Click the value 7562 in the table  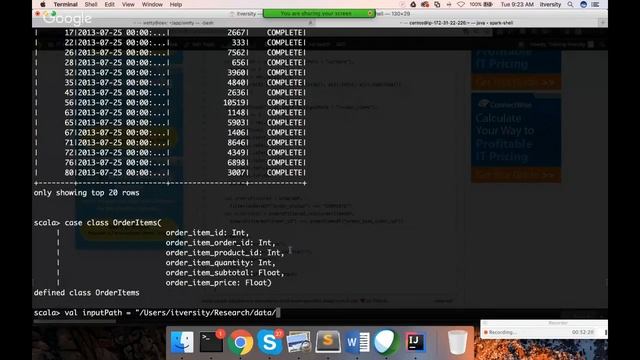pos(236,53)
